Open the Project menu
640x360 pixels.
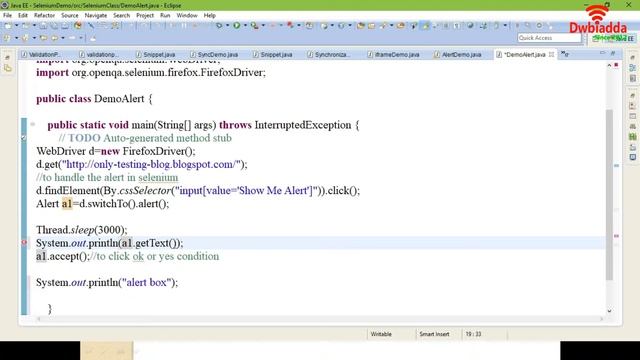145,16
